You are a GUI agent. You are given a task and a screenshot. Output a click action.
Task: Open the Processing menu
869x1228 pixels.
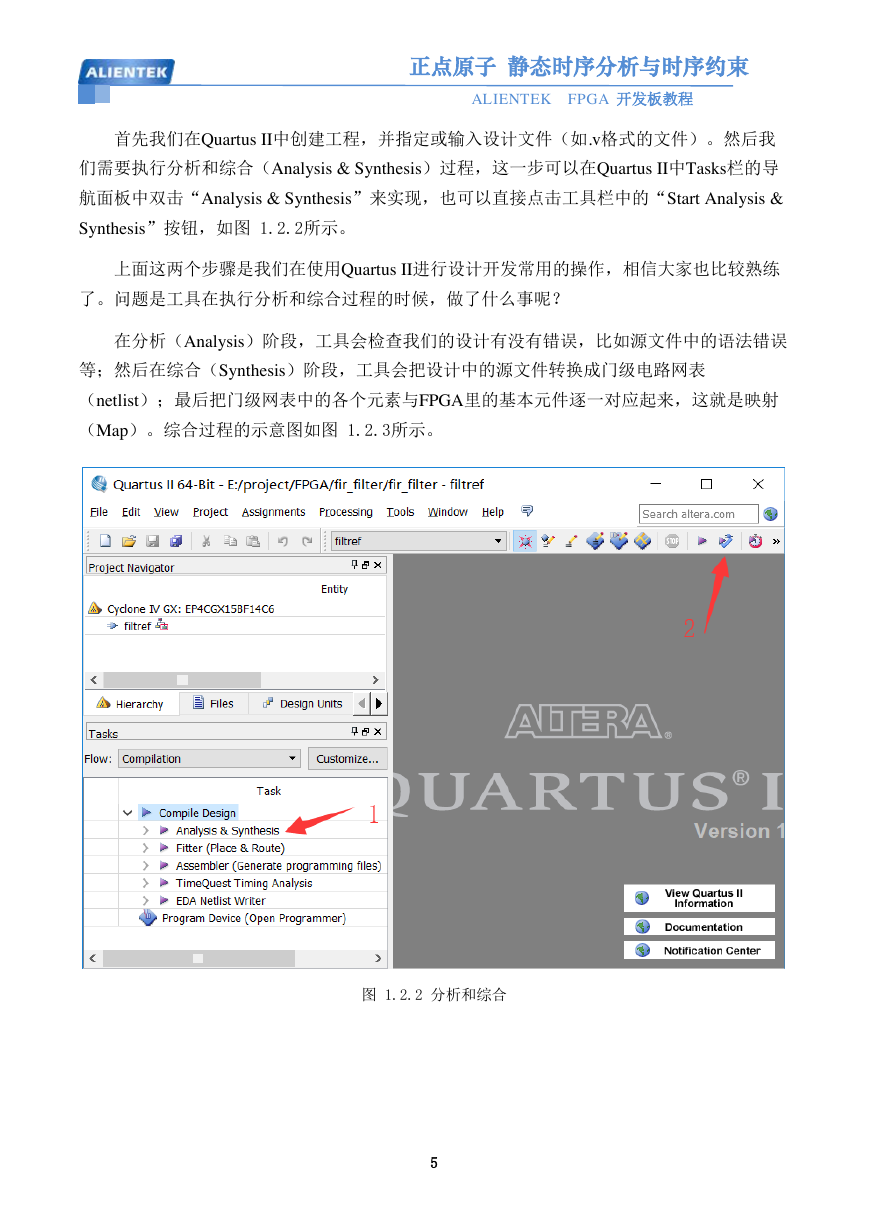tap(345, 512)
